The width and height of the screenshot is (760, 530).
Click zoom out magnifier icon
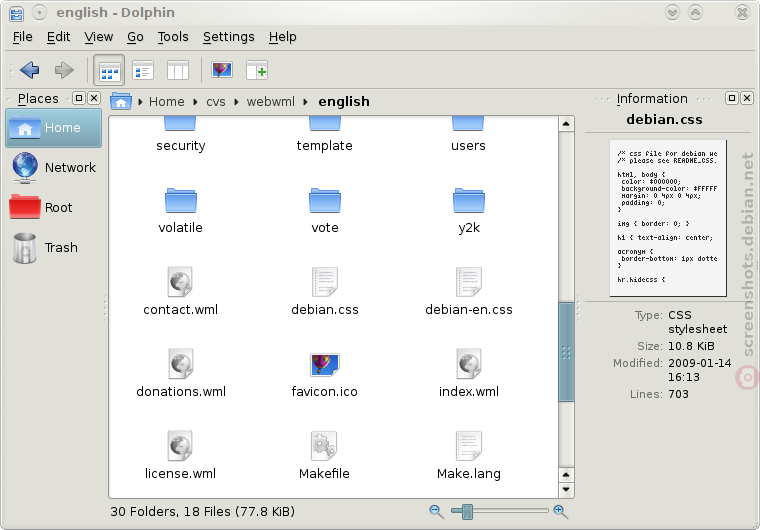pos(436,511)
